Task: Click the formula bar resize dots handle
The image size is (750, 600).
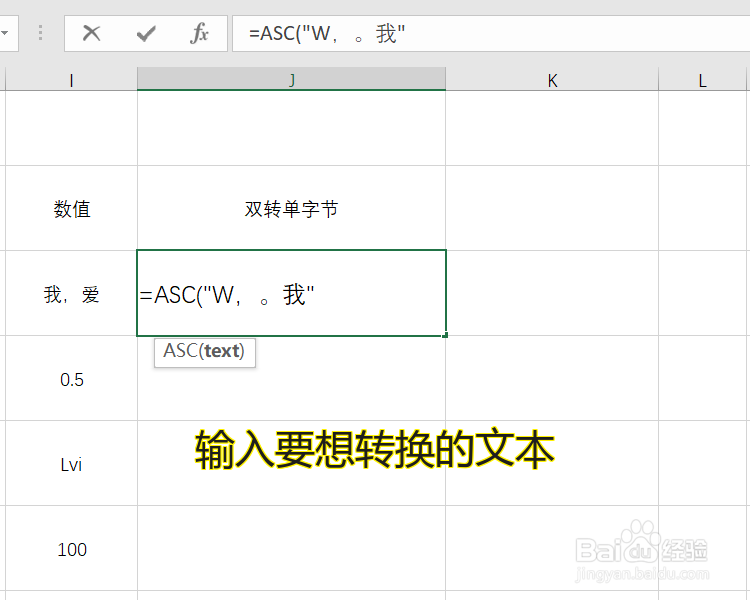Action: point(40,33)
